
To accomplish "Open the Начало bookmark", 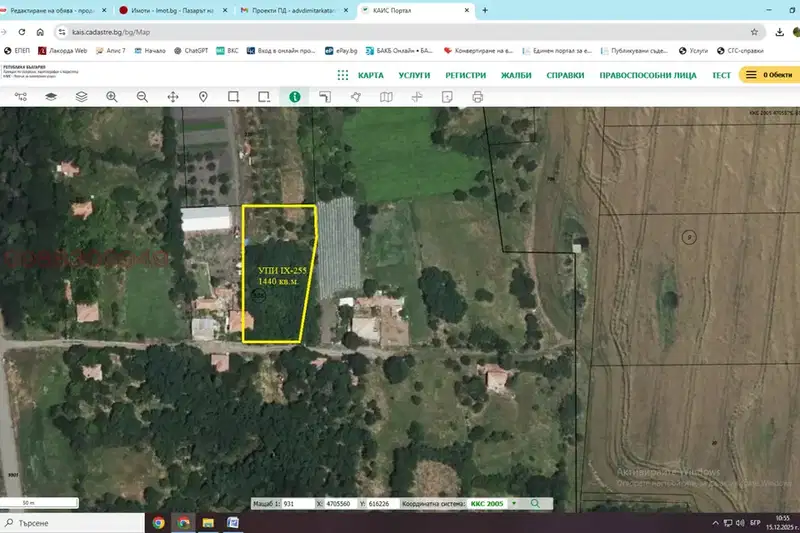I will click(150, 50).
